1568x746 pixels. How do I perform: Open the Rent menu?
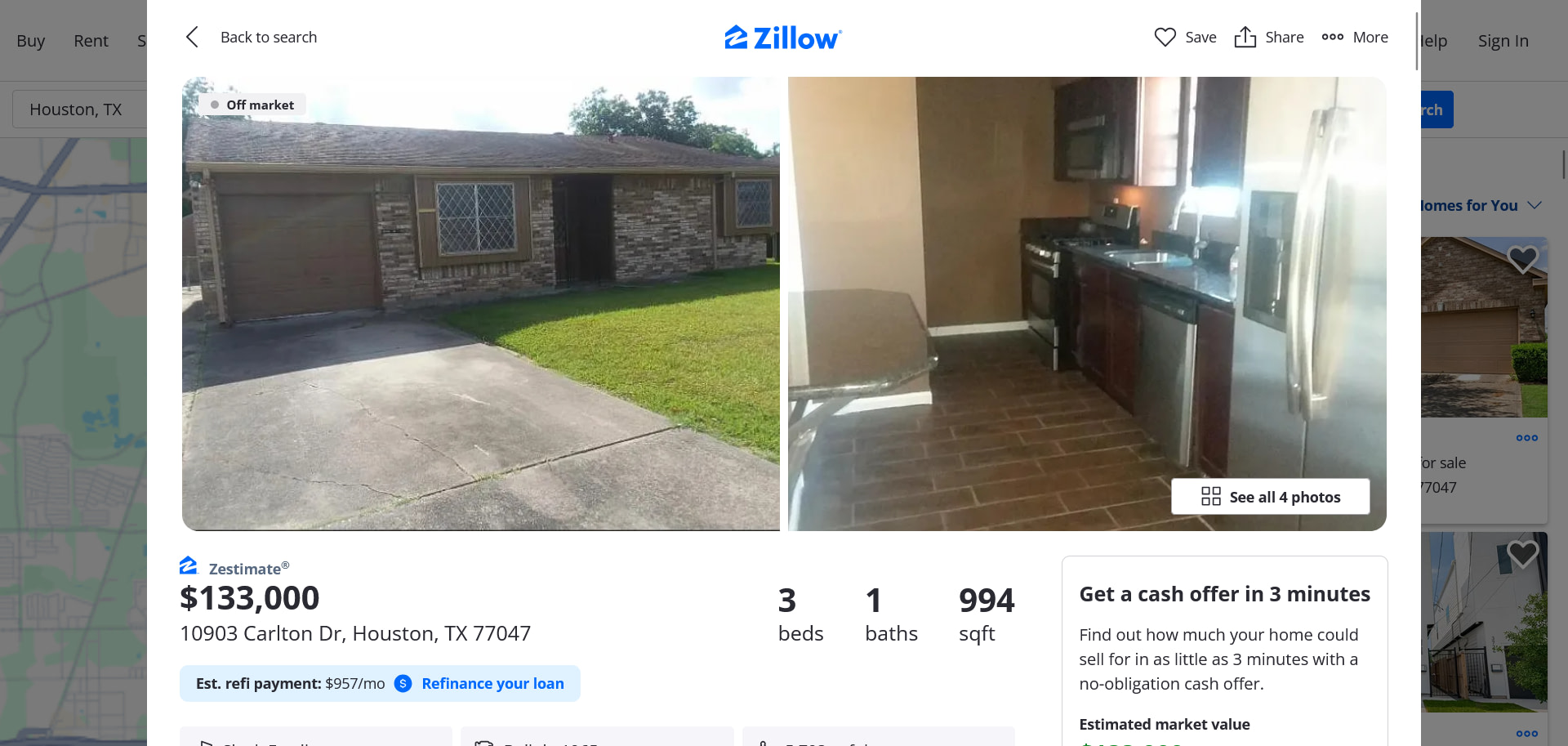point(91,41)
